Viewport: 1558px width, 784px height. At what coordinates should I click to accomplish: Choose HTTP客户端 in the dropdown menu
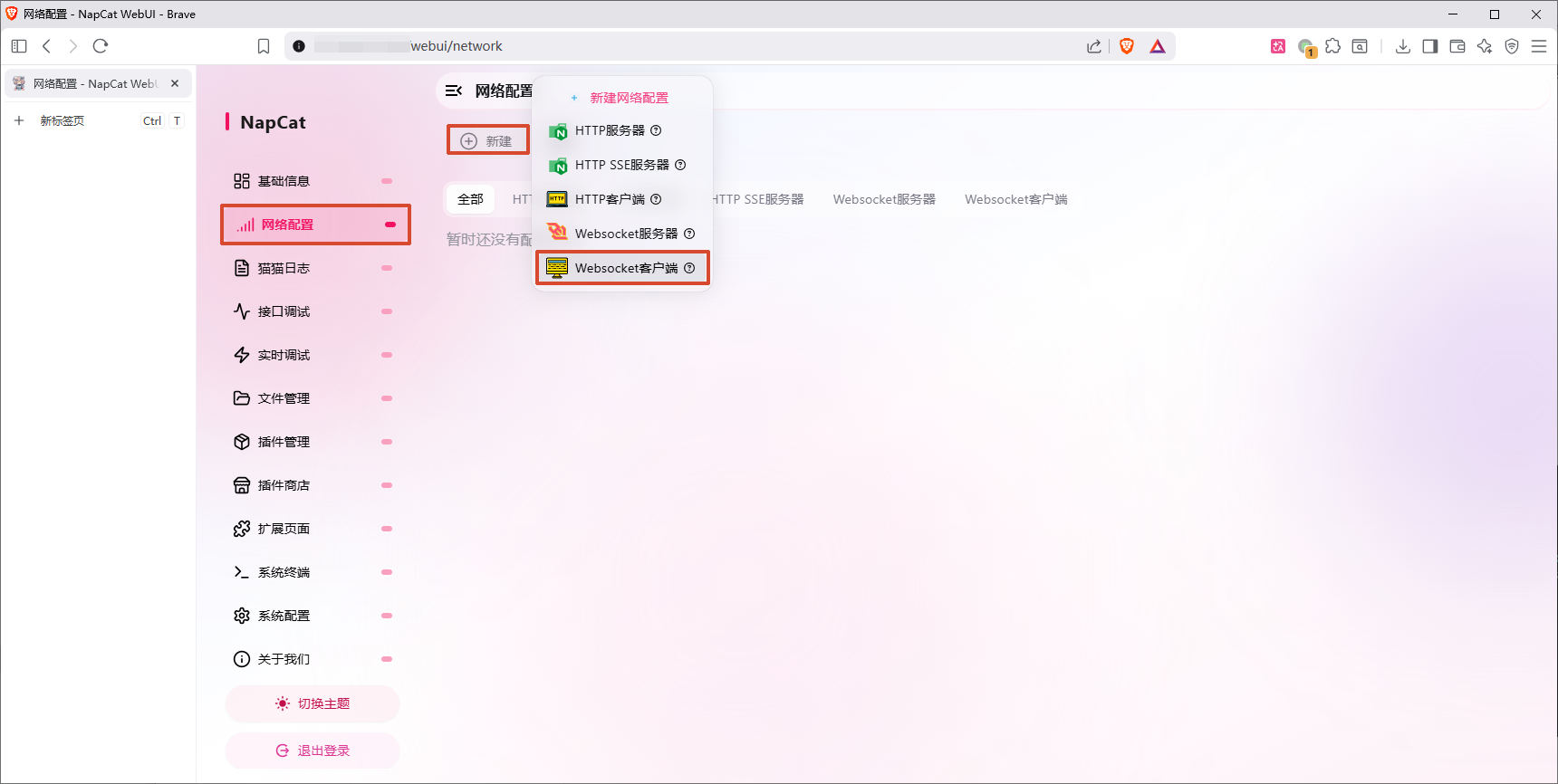click(621, 199)
